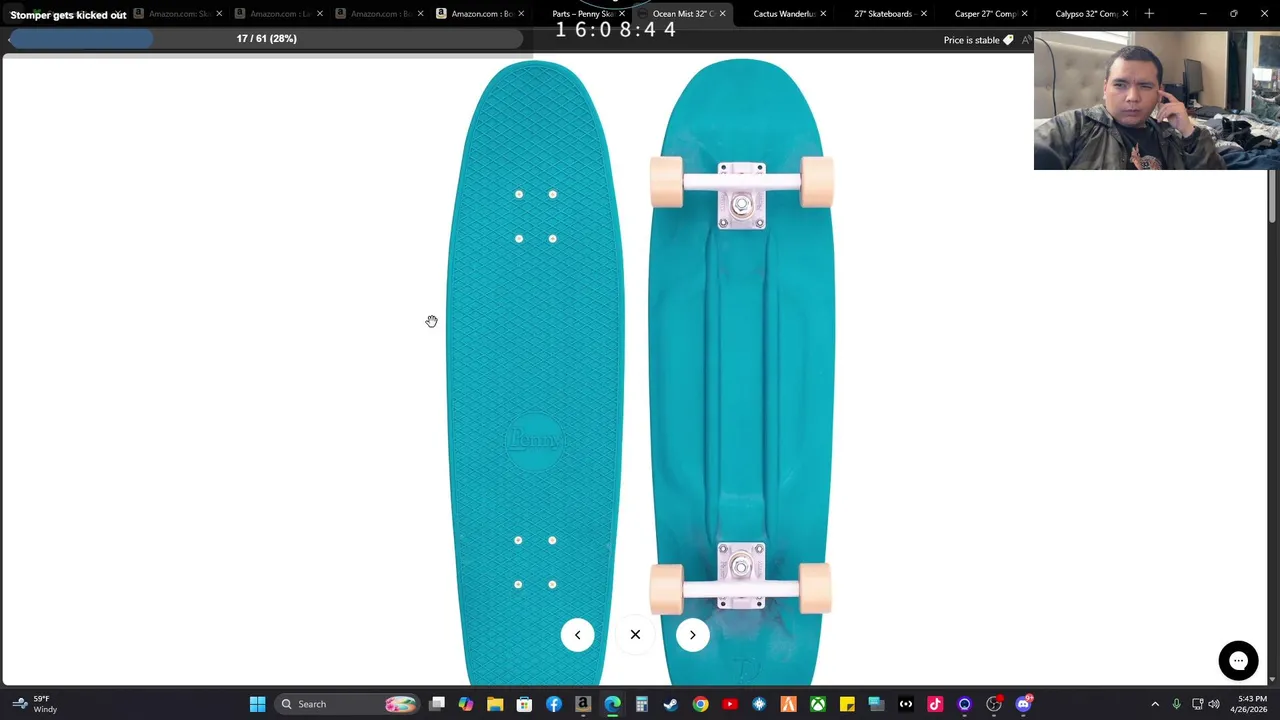Screen dimensions: 1280x720
Task: Open Xbox app from the taskbar
Action: tap(818, 704)
